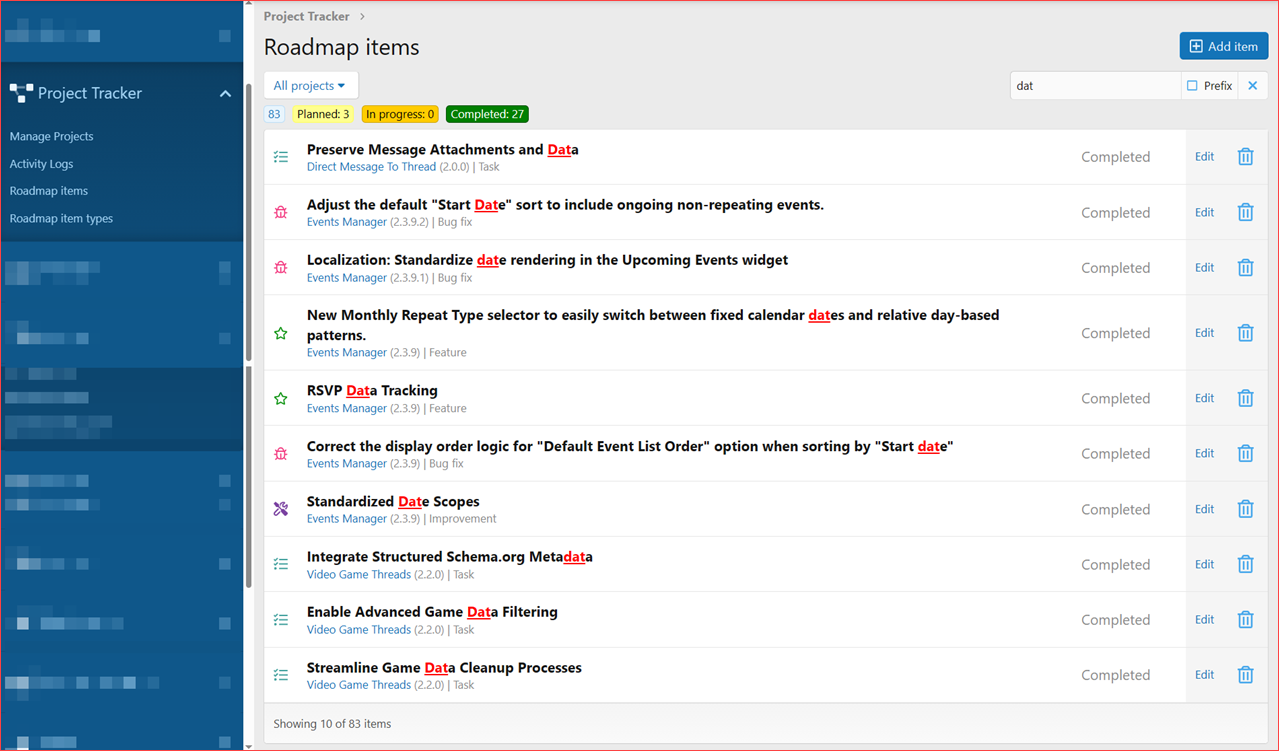Open the All projects dropdown

(310, 85)
